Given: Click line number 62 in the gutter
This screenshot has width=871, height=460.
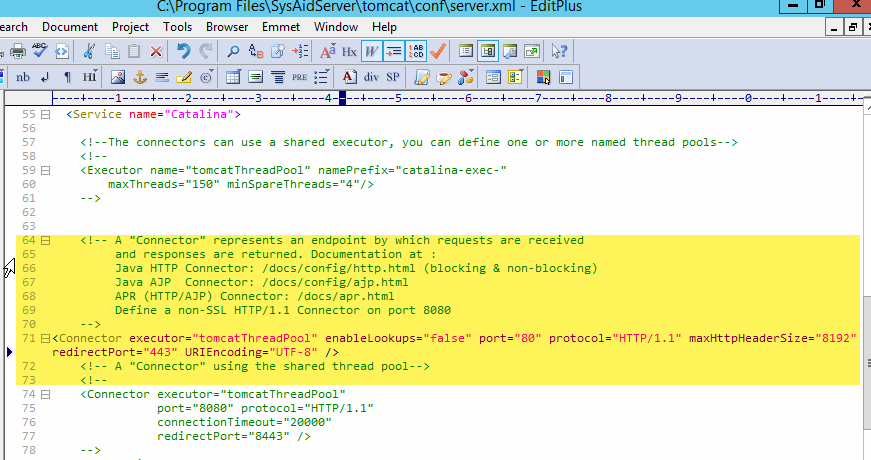Looking at the screenshot, I should 29,212.
